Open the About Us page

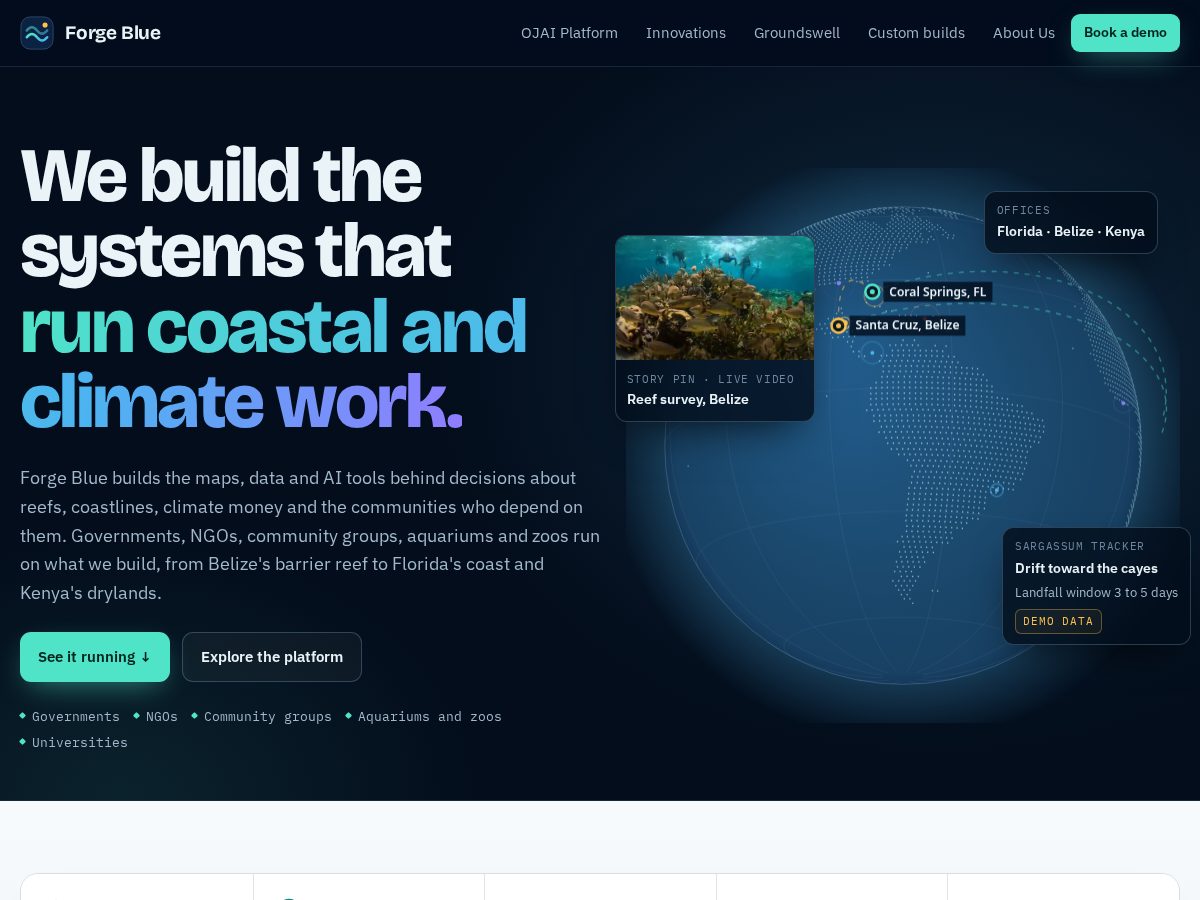coord(1024,33)
